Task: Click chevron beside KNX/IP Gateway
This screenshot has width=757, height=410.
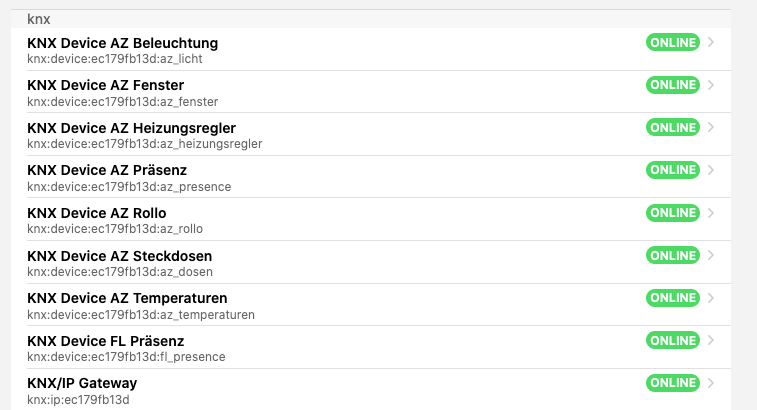Action: [711, 383]
